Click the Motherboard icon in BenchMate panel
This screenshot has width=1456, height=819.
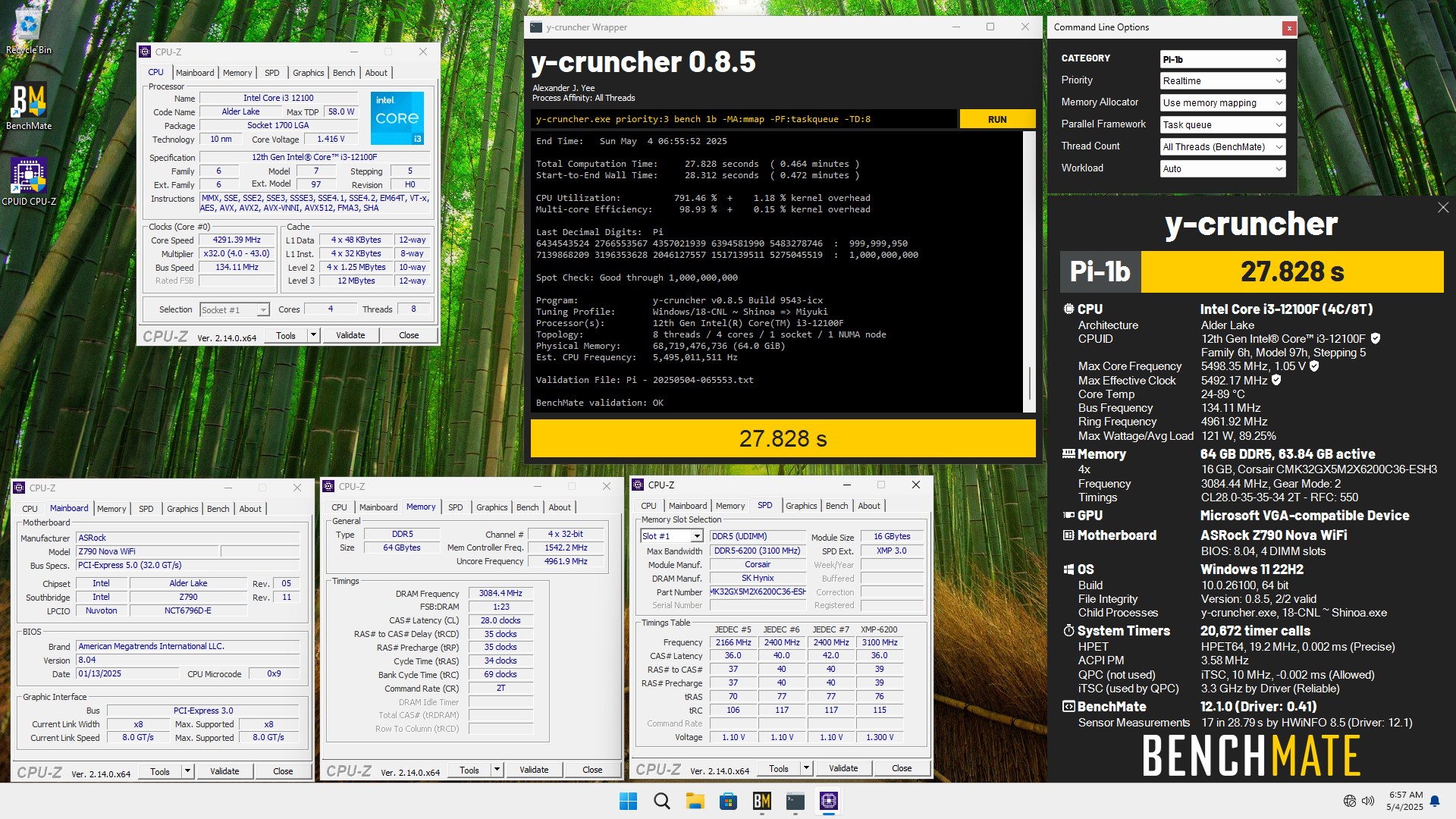[1068, 535]
